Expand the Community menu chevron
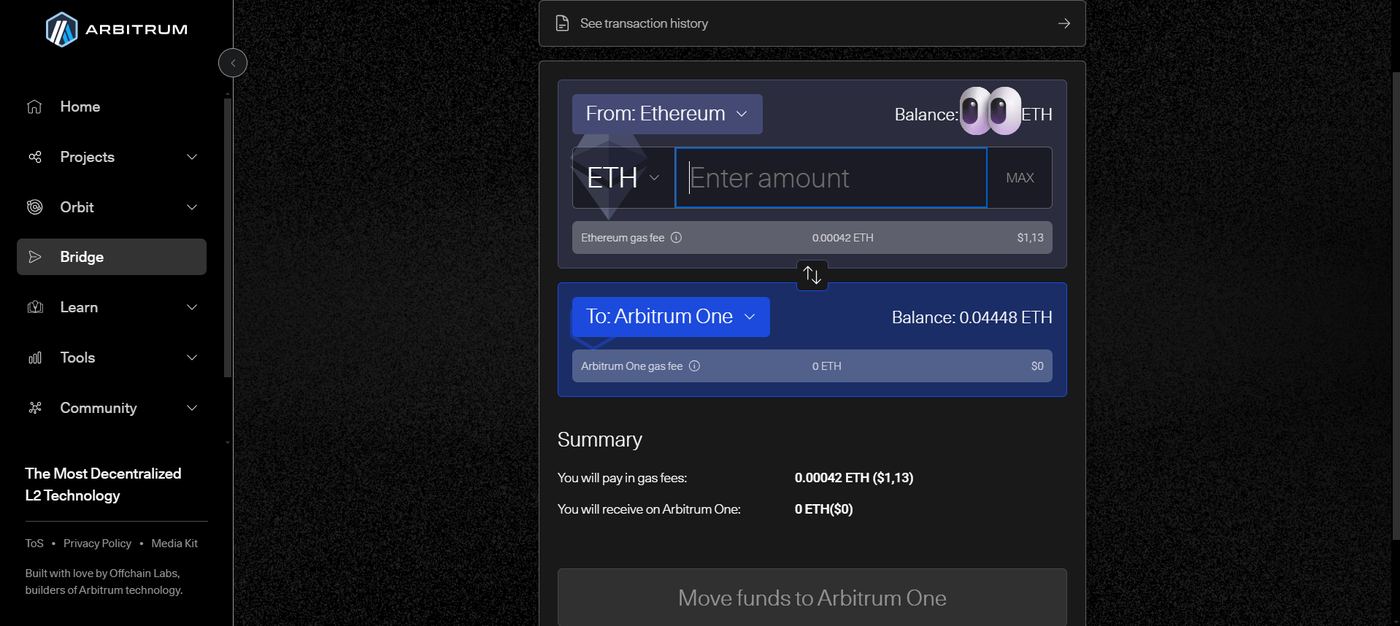1400x626 pixels. [192, 408]
